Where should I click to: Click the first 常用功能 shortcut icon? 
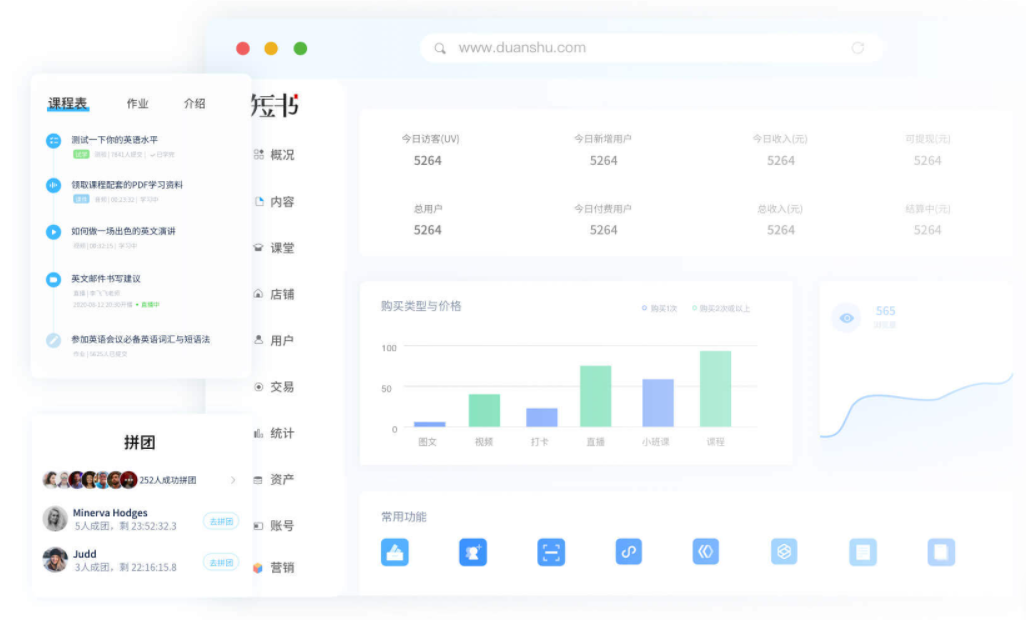click(395, 552)
